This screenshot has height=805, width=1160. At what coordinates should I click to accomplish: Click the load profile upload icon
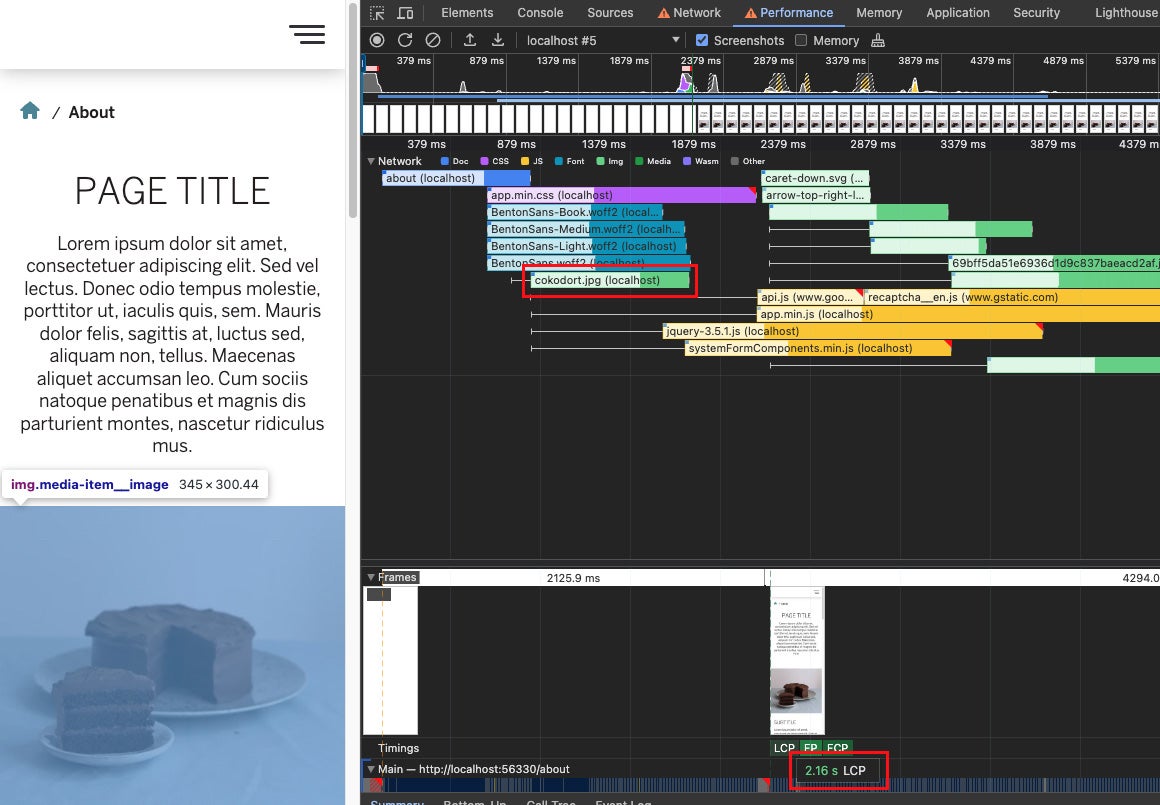tap(470, 40)
